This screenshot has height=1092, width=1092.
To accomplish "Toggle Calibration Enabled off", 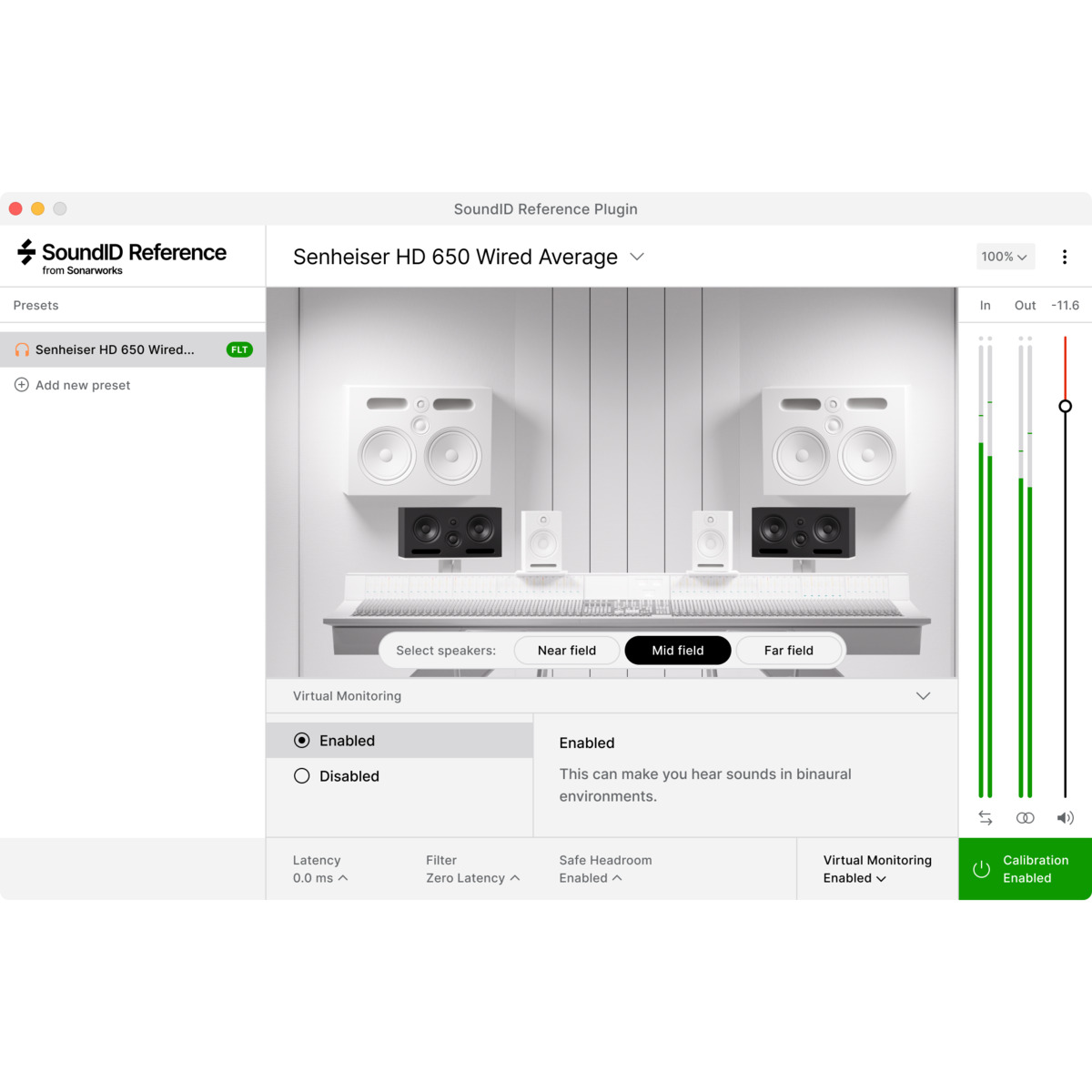I will click(x=1024, y=869).
